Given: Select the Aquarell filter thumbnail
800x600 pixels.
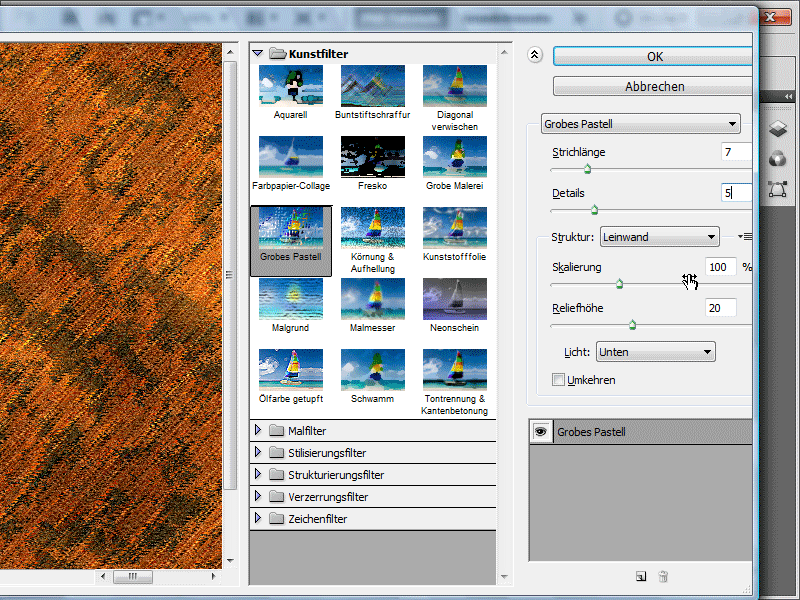Looking at the screenshot, I should click(x=290, y=86).
